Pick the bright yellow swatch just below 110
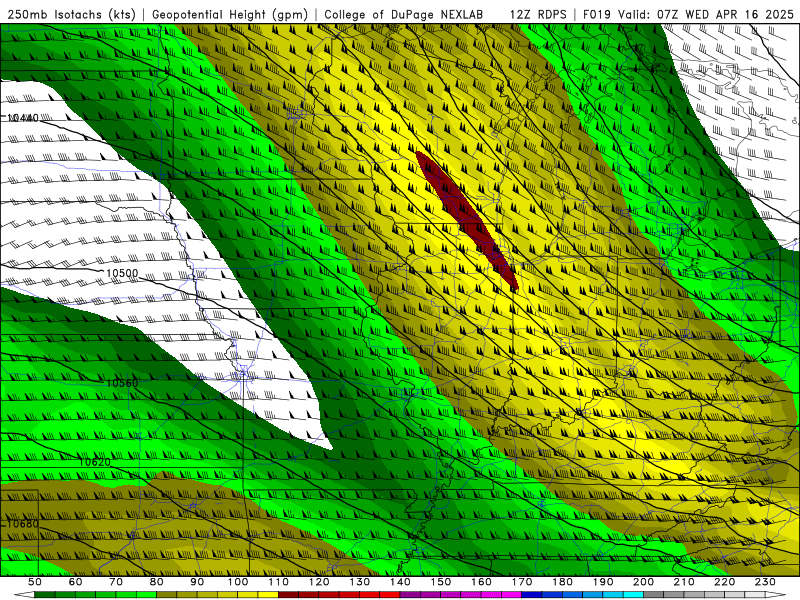Image resolution: width=800 pixels, height=600 pixels. coord(268,595)
